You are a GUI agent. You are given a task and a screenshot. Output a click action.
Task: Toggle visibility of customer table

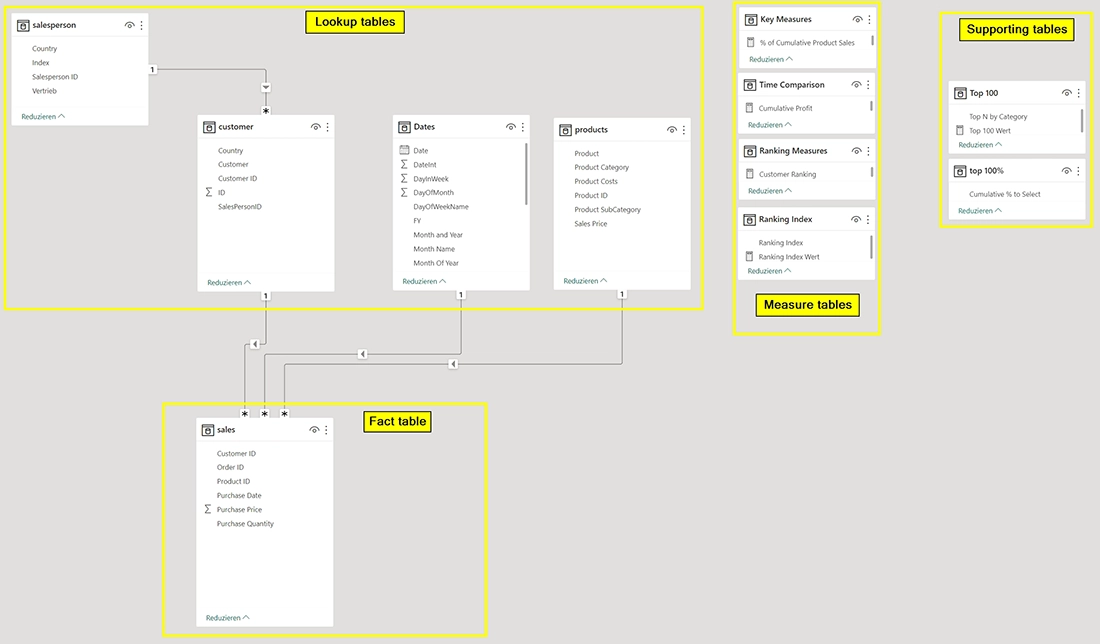pos(315,127)
